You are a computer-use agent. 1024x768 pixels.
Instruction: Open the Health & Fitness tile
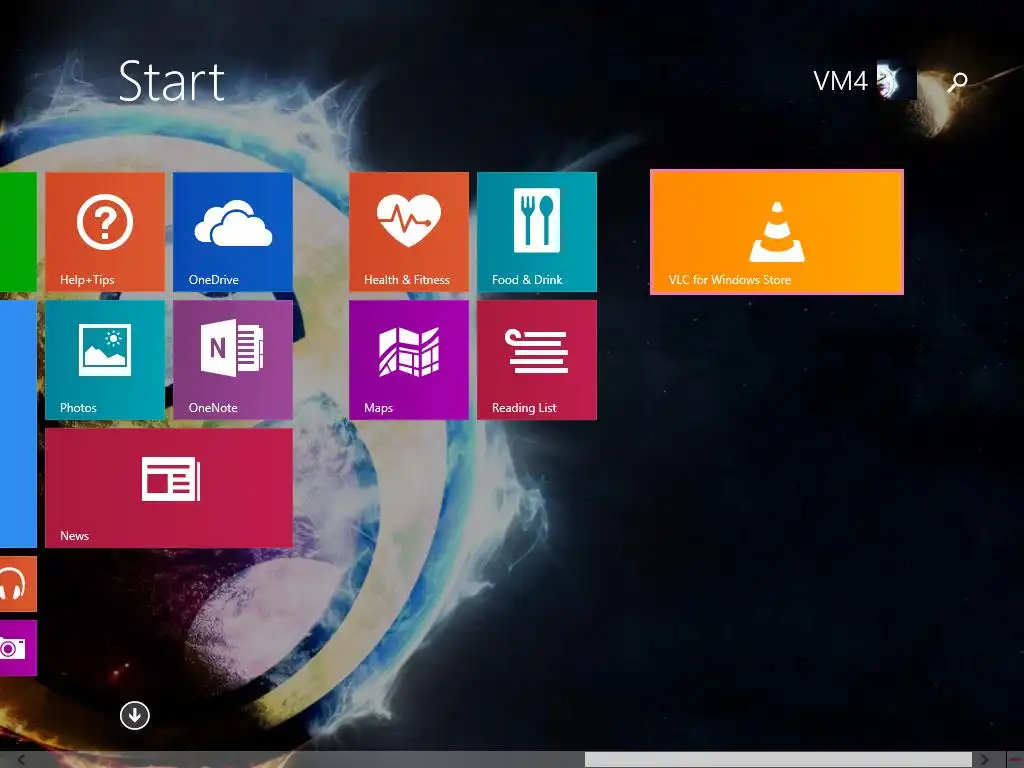click(409, 232)
